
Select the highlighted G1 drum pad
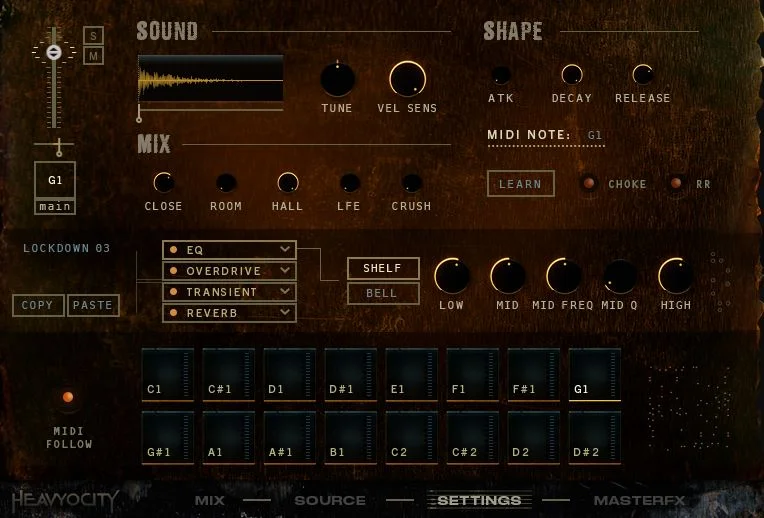point(594,374)
